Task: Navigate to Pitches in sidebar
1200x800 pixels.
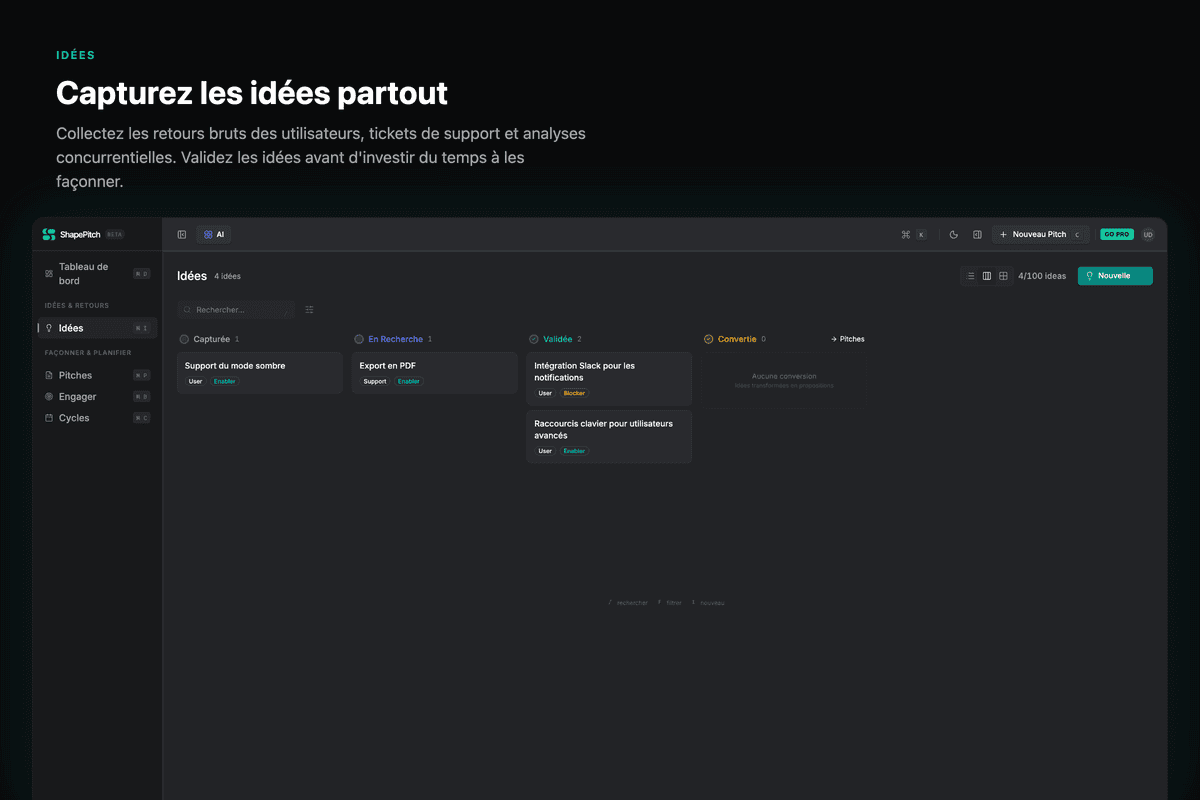Action: [75, 376]
